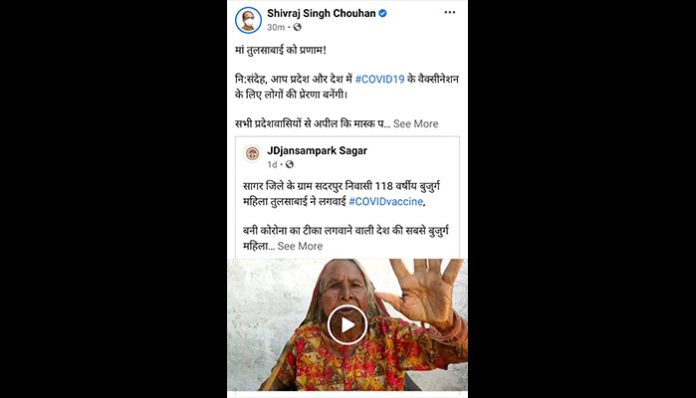Click the greeting line ending in प्रणाम
Image resolution: width=696 pixels, height=398 pixels.
pyautogui.click(x=281, y=50)
